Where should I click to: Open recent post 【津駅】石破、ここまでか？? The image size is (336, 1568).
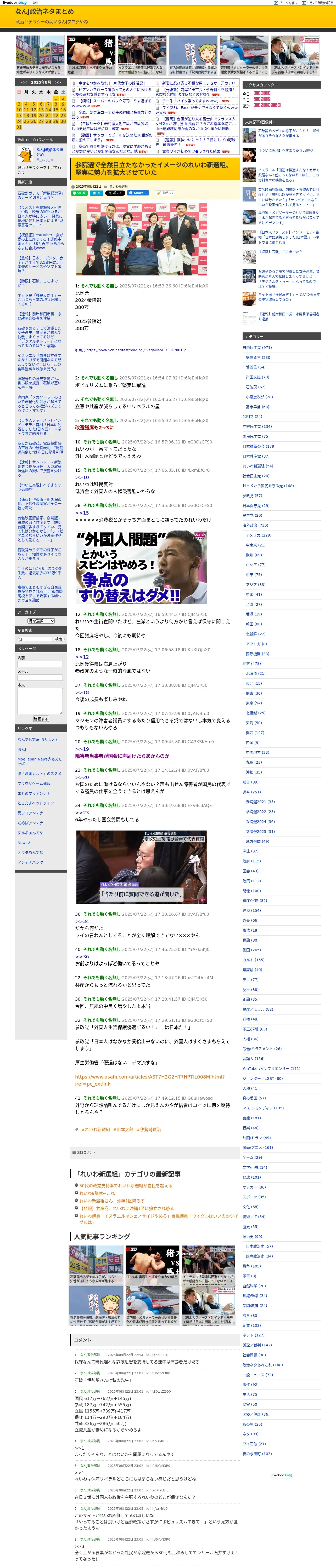point(38,283)
